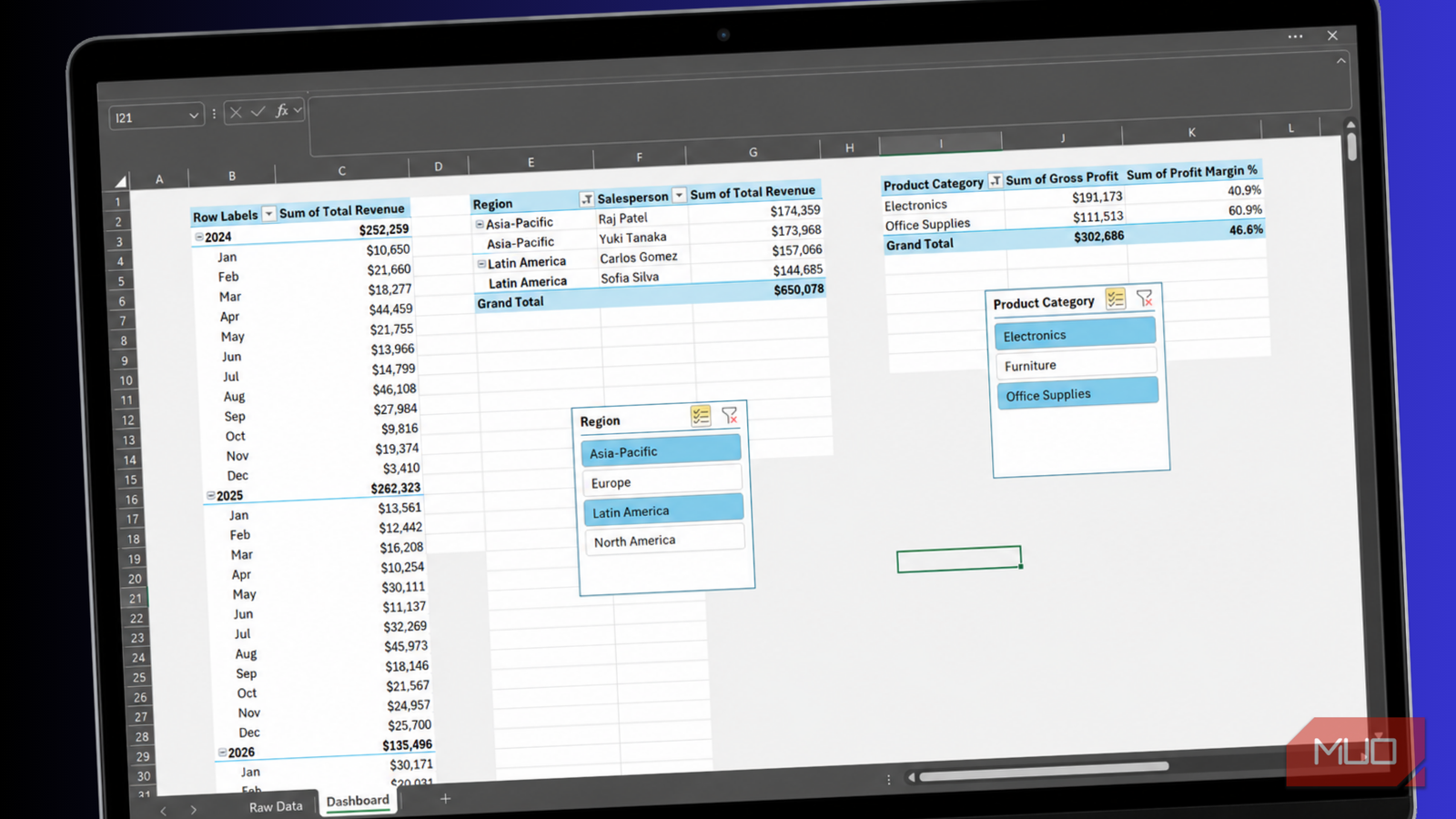Click the sheet tab area splitter handle
This screenshot has width=1456, height=819.
click(889, 780)
